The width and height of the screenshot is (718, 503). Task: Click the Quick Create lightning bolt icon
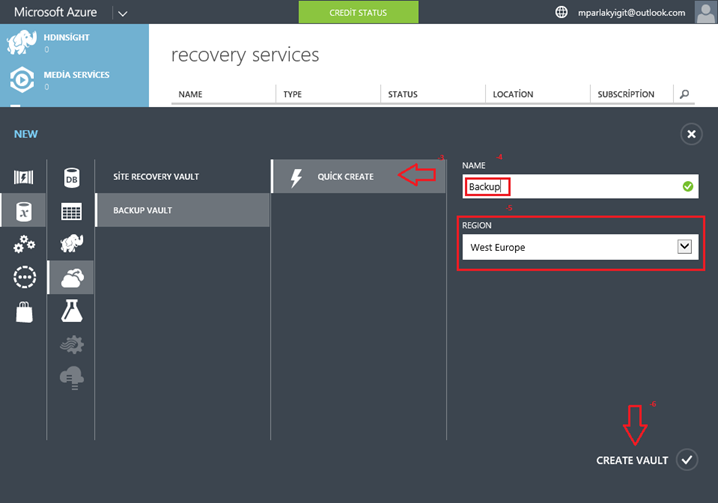[296, 178]
